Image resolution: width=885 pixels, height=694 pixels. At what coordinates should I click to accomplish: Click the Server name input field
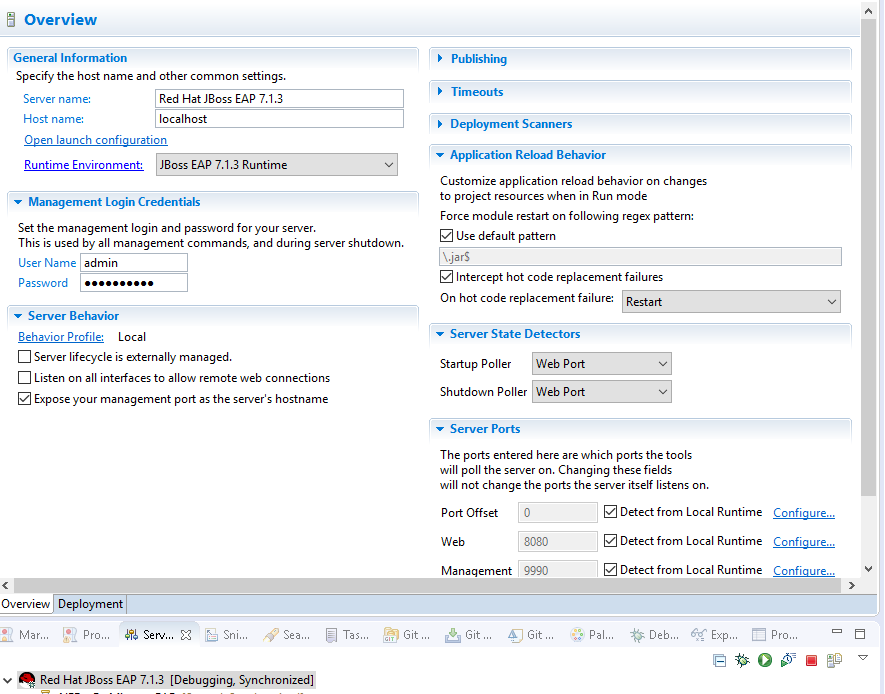click(x=279, y=98)
